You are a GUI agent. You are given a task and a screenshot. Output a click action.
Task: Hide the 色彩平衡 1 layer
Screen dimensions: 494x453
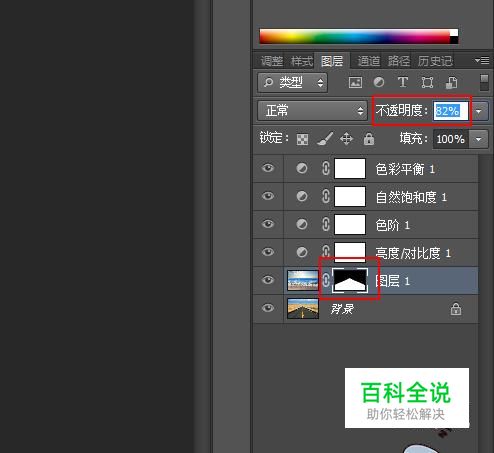pos(268,168)
